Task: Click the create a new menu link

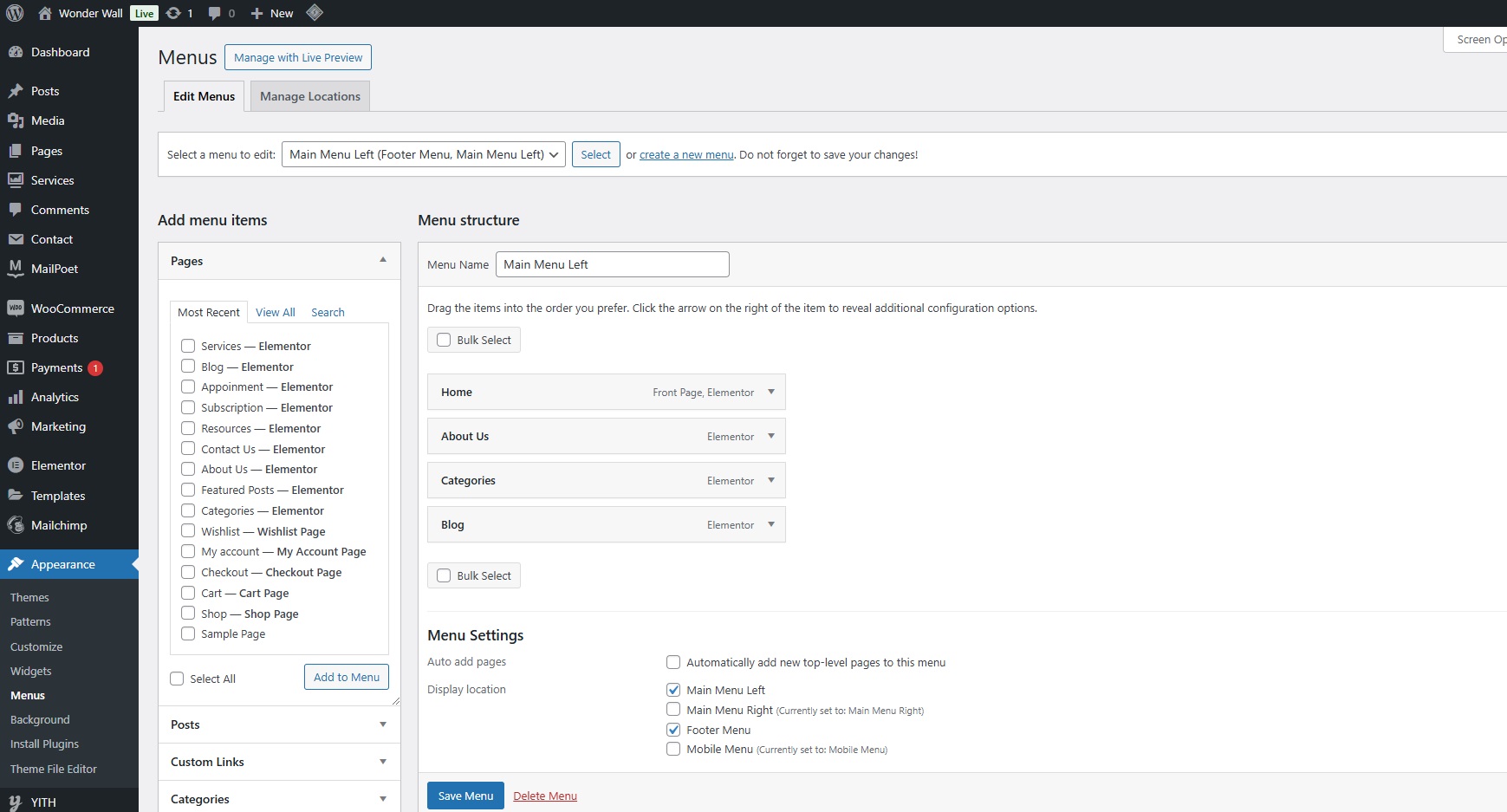Action: pyautogui.click(x=686, y=155)
